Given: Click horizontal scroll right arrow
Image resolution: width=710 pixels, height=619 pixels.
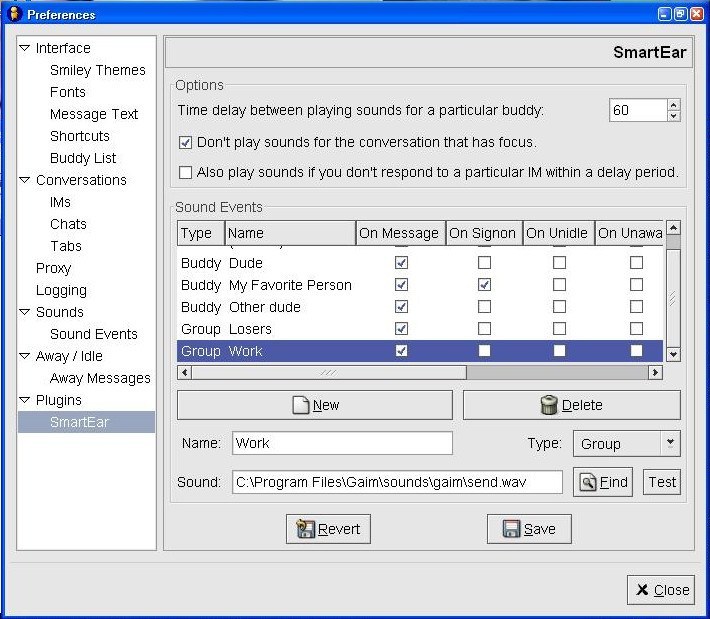Looking at the screenshot, I should point(655,373).
